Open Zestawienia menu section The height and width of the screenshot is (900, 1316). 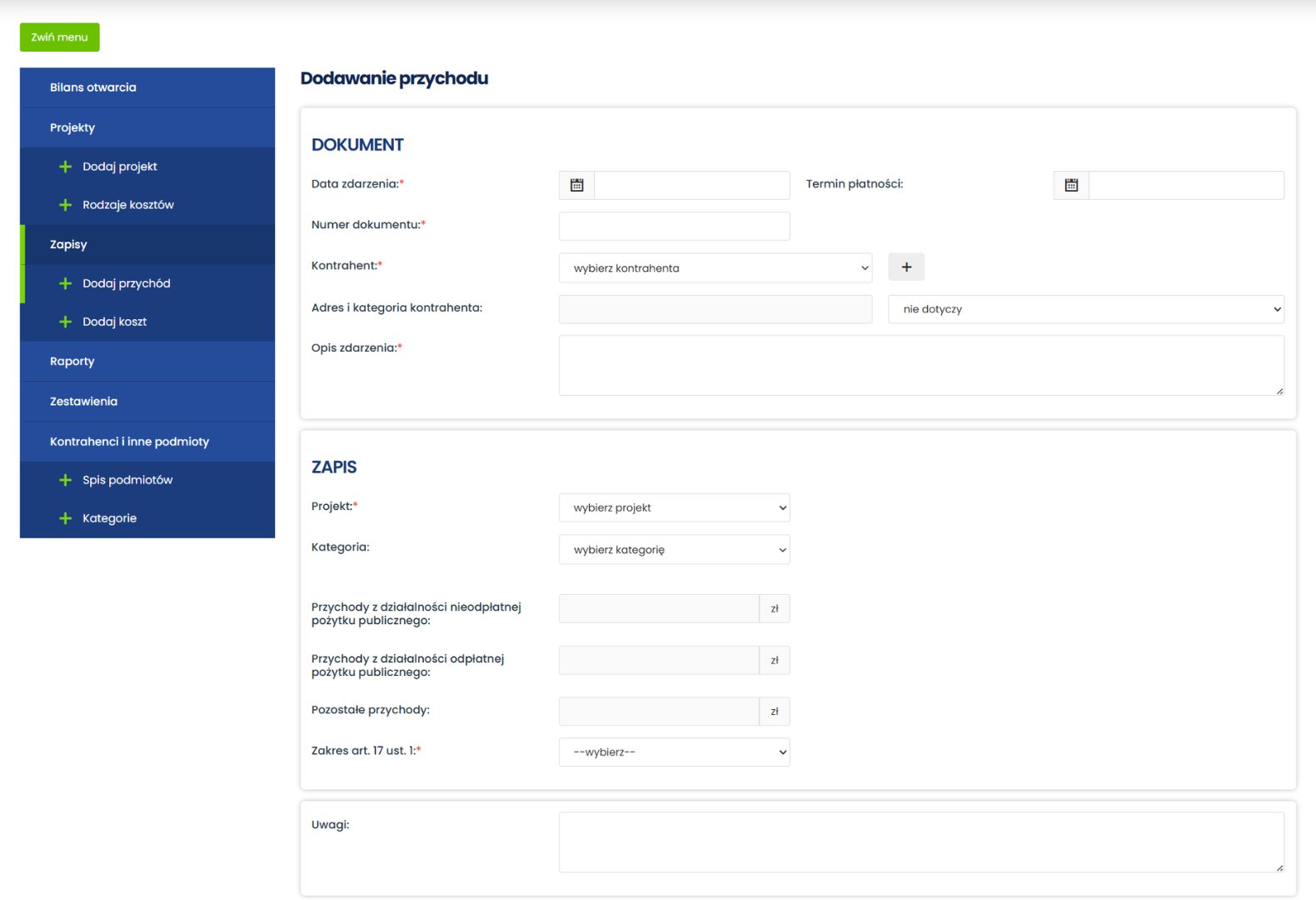coord(83,402)
